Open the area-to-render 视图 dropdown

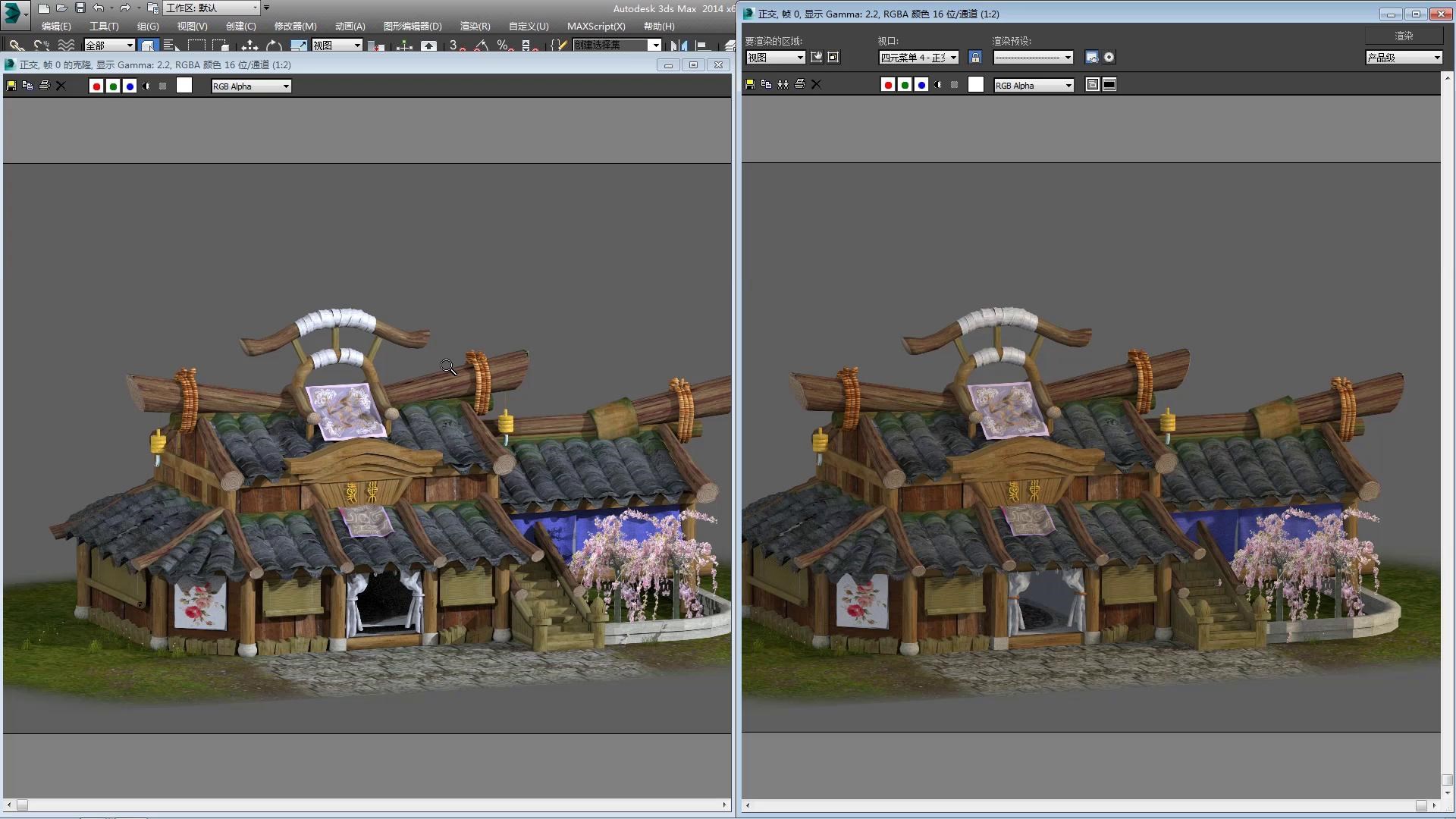(x=775, y=58)
